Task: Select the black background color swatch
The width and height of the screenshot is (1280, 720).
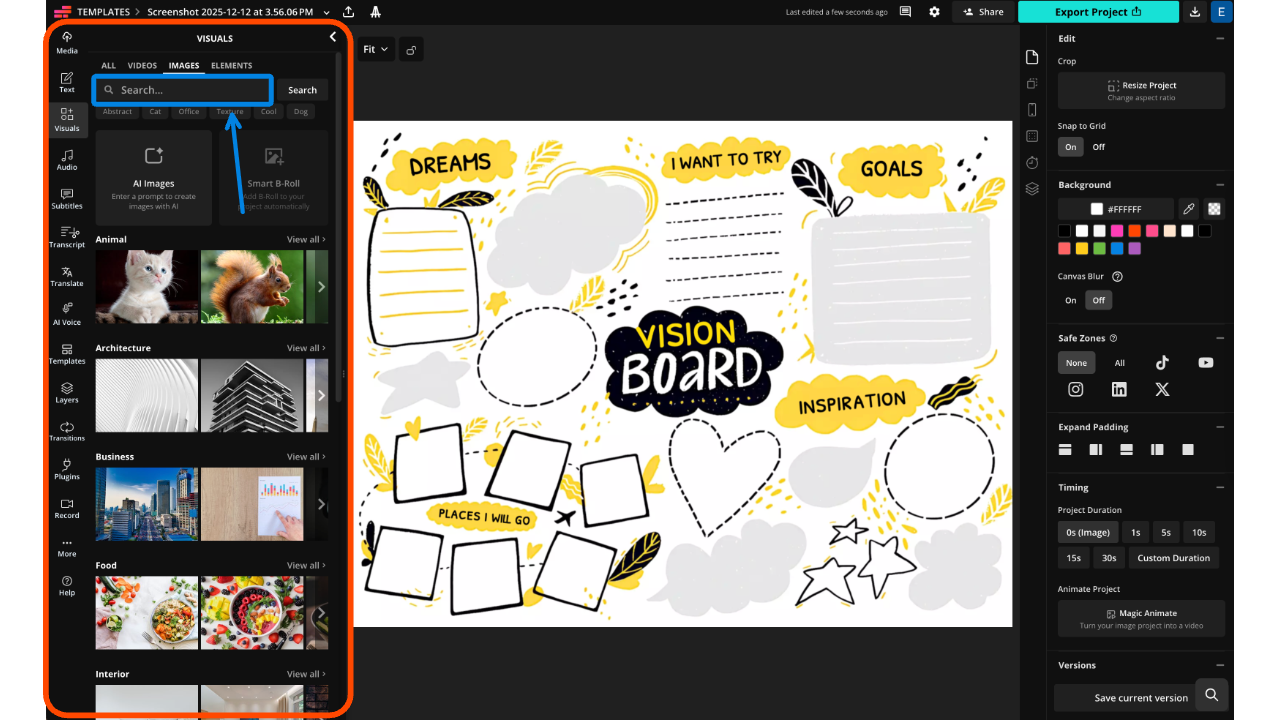Action: pyautogui.click(x=1064, y=230)
